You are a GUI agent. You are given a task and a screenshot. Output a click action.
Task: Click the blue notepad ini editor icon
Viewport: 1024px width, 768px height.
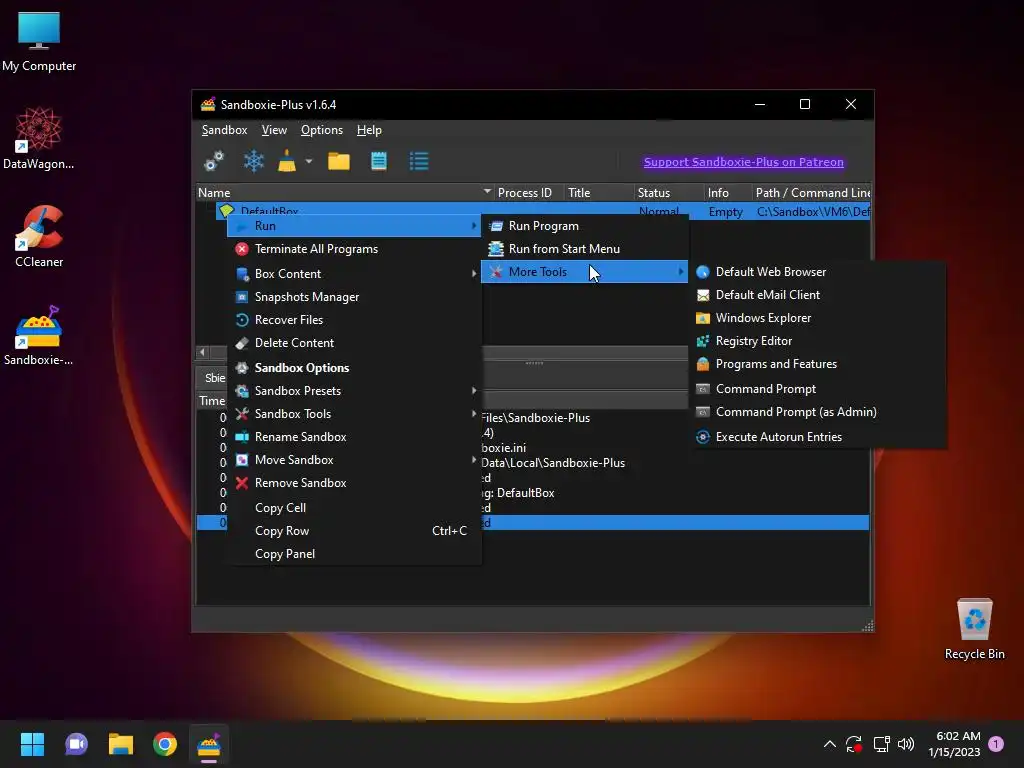click(379, 161)
